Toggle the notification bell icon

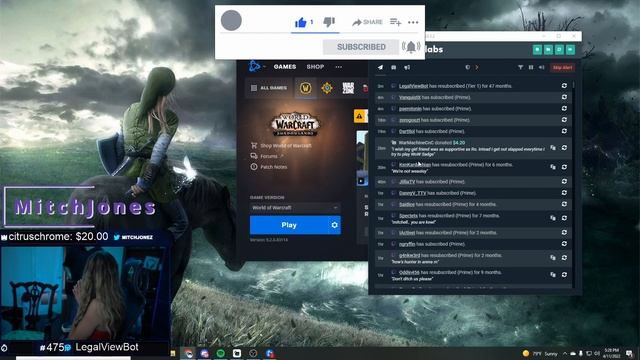[x=411, y=47]
